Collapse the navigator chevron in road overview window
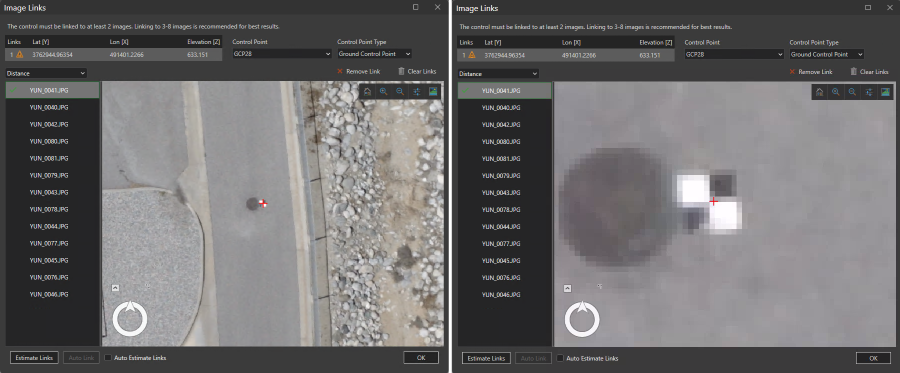 tap(115, 287)
